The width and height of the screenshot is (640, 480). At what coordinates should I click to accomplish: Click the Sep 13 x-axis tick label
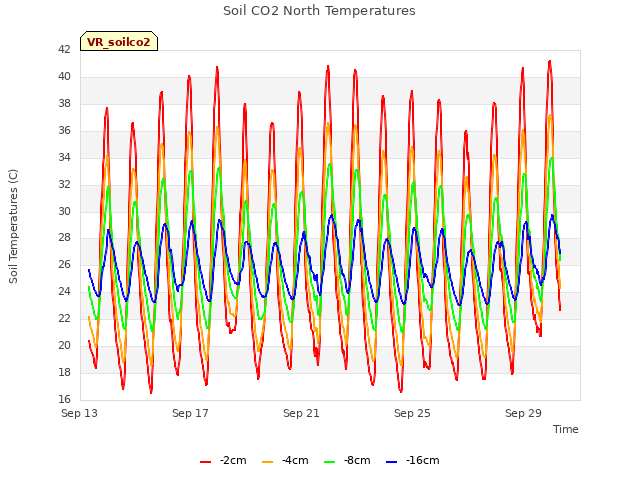[80, 413]
